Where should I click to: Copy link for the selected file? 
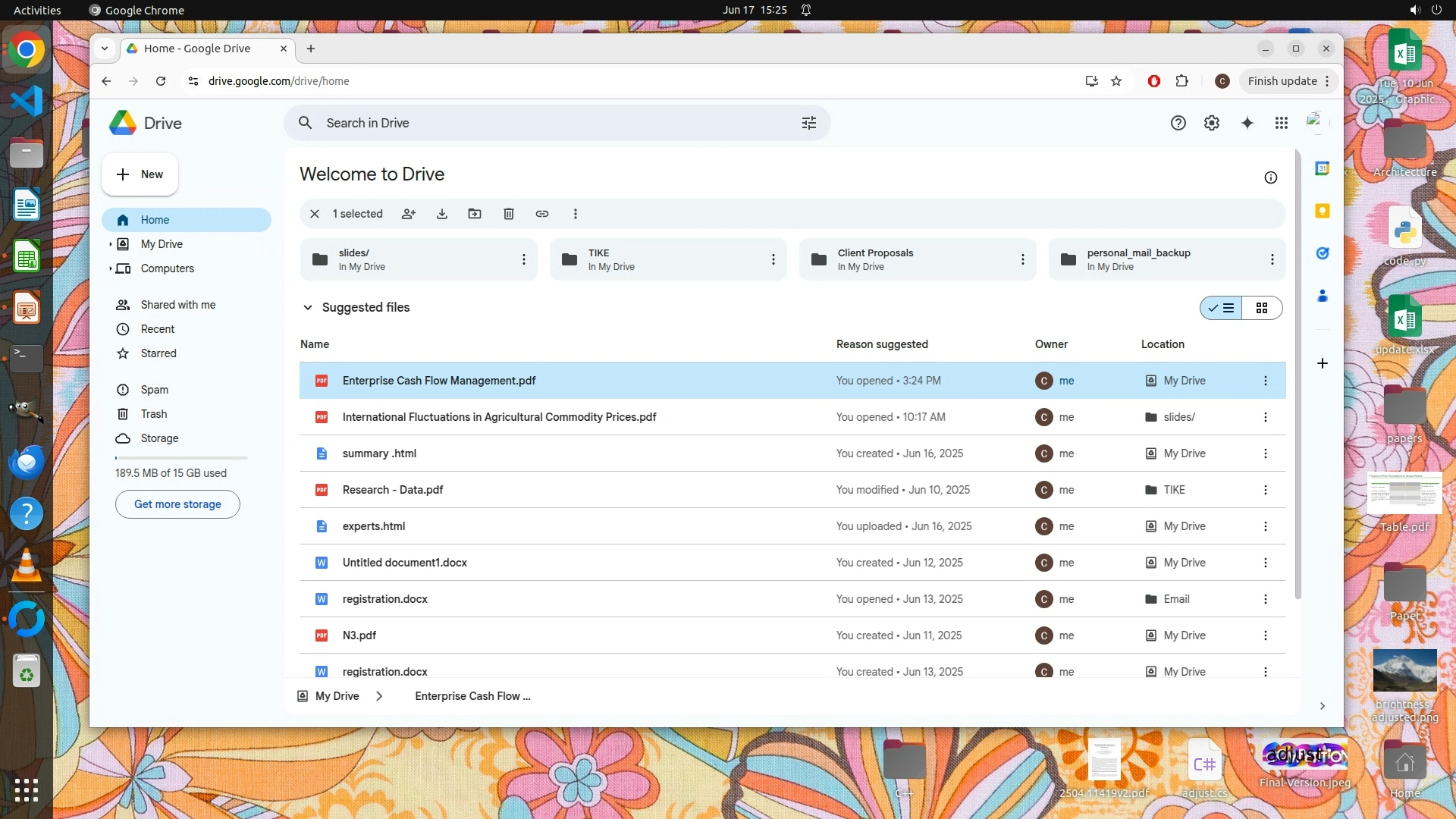point(542,214)
